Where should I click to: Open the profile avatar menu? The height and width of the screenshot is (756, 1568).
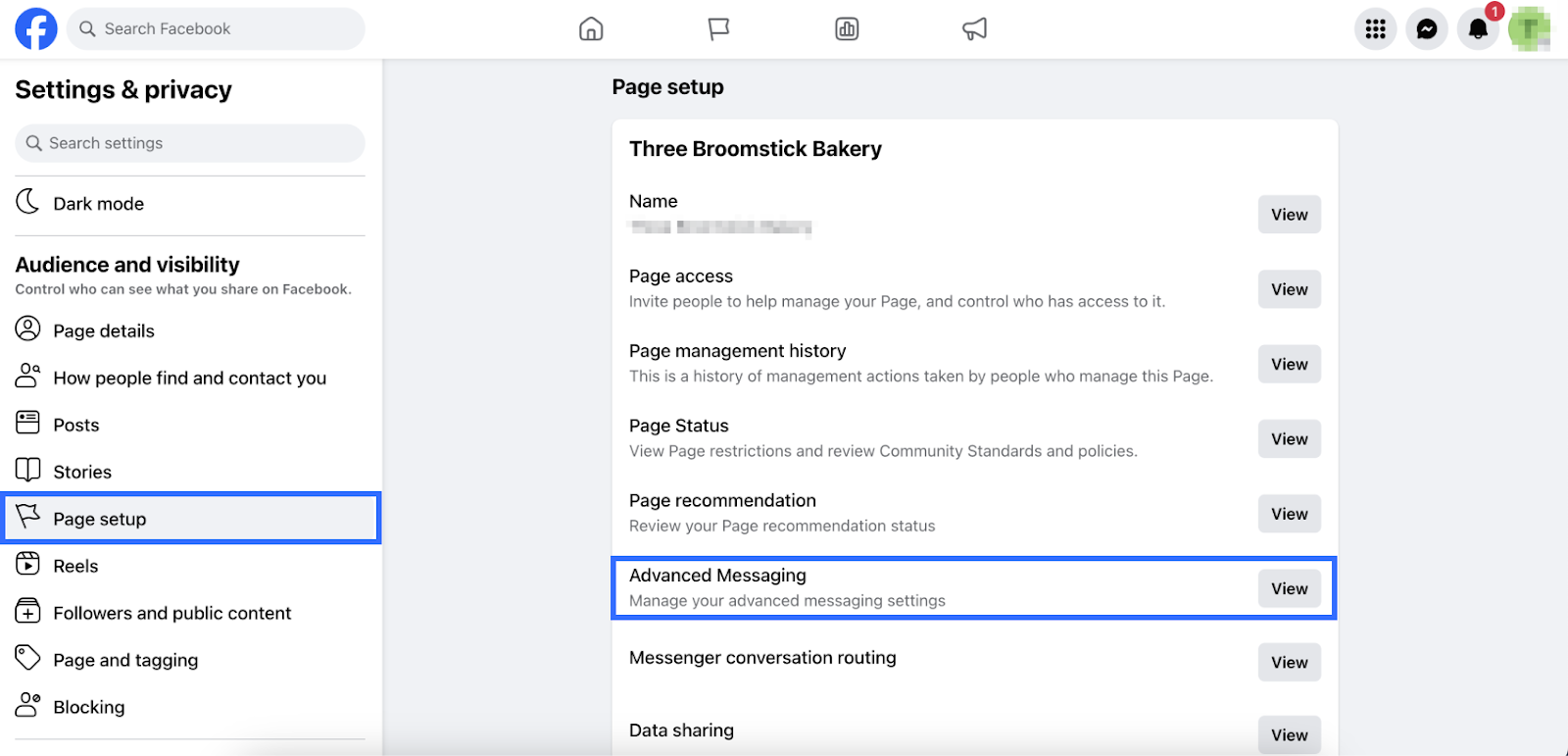pos(1529,29)
